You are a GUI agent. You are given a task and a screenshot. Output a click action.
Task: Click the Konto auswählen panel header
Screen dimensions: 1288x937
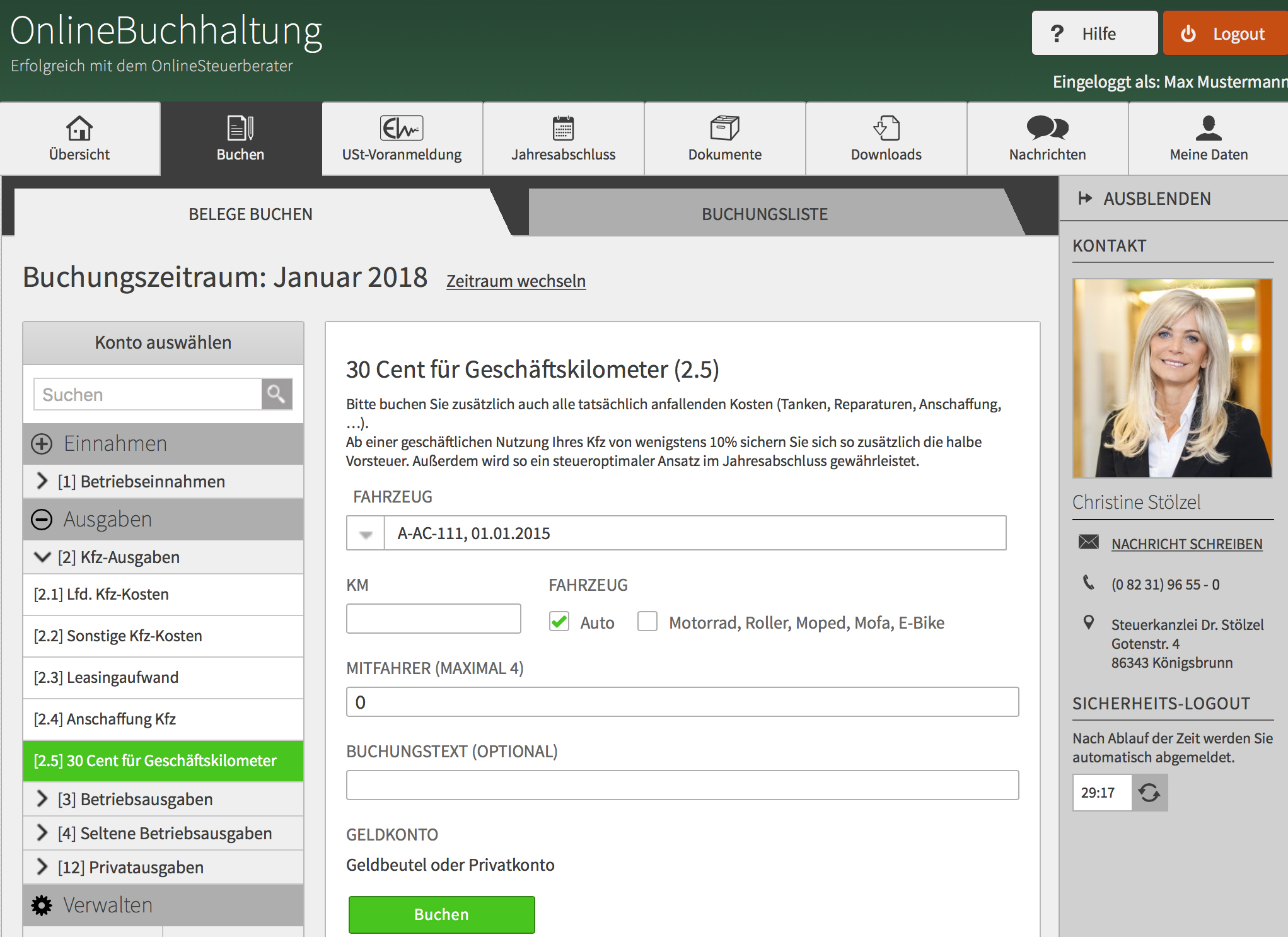point(163,342)
